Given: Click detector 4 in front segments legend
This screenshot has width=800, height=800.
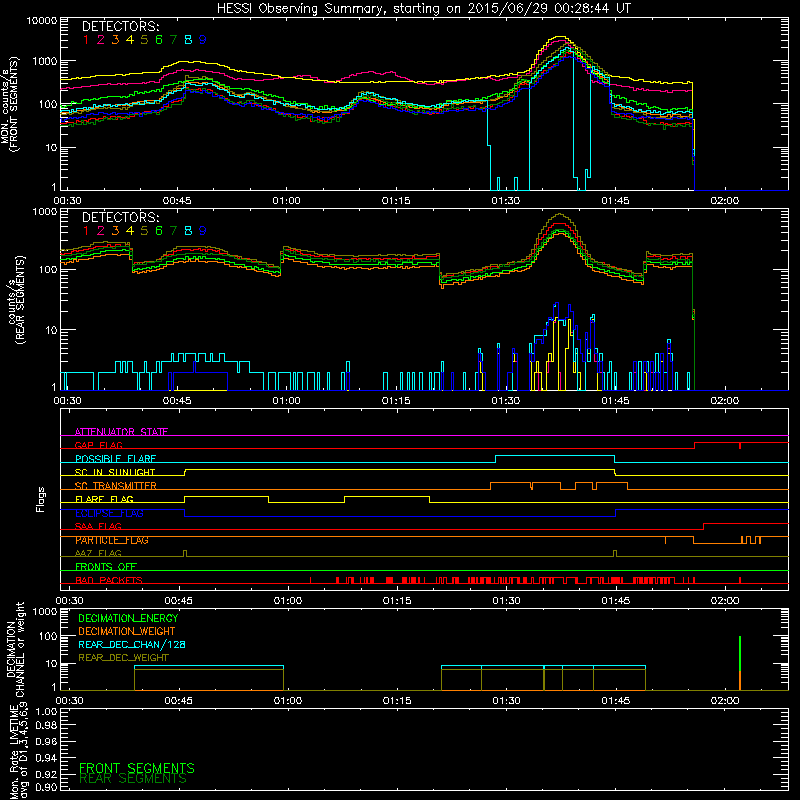Looking at the screenshot, I should [130, 40].
